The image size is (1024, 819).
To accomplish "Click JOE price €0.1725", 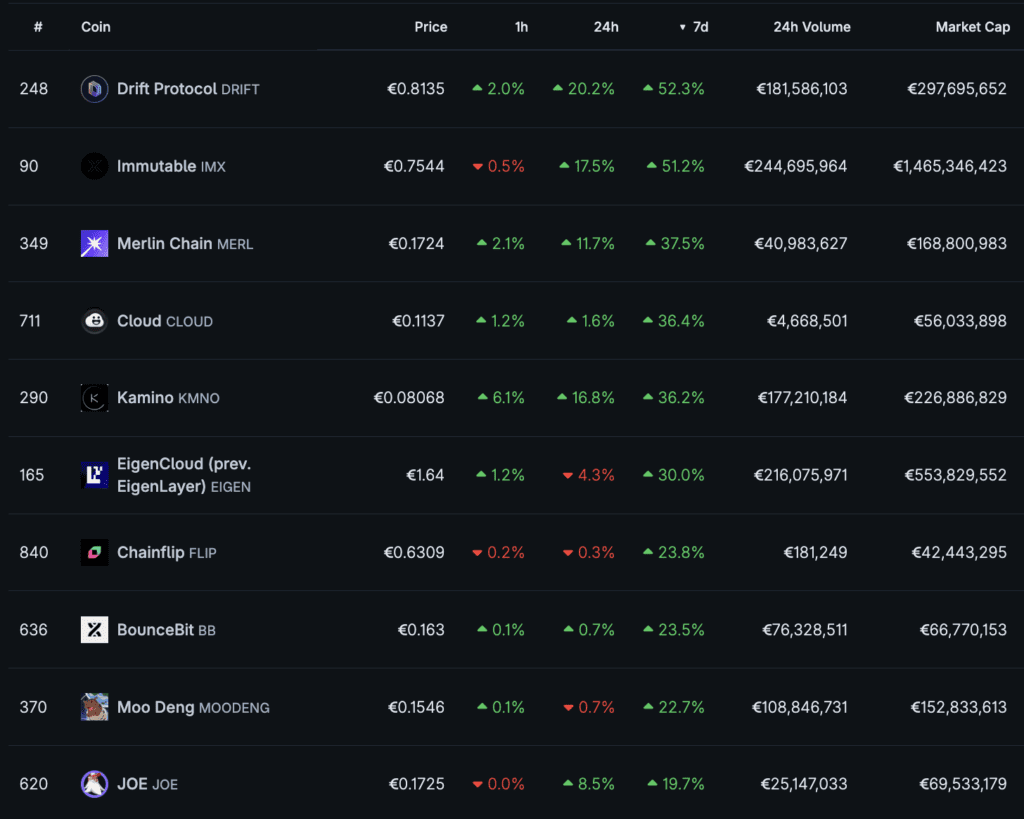I will pyautogui.click(x=416, y=784).
